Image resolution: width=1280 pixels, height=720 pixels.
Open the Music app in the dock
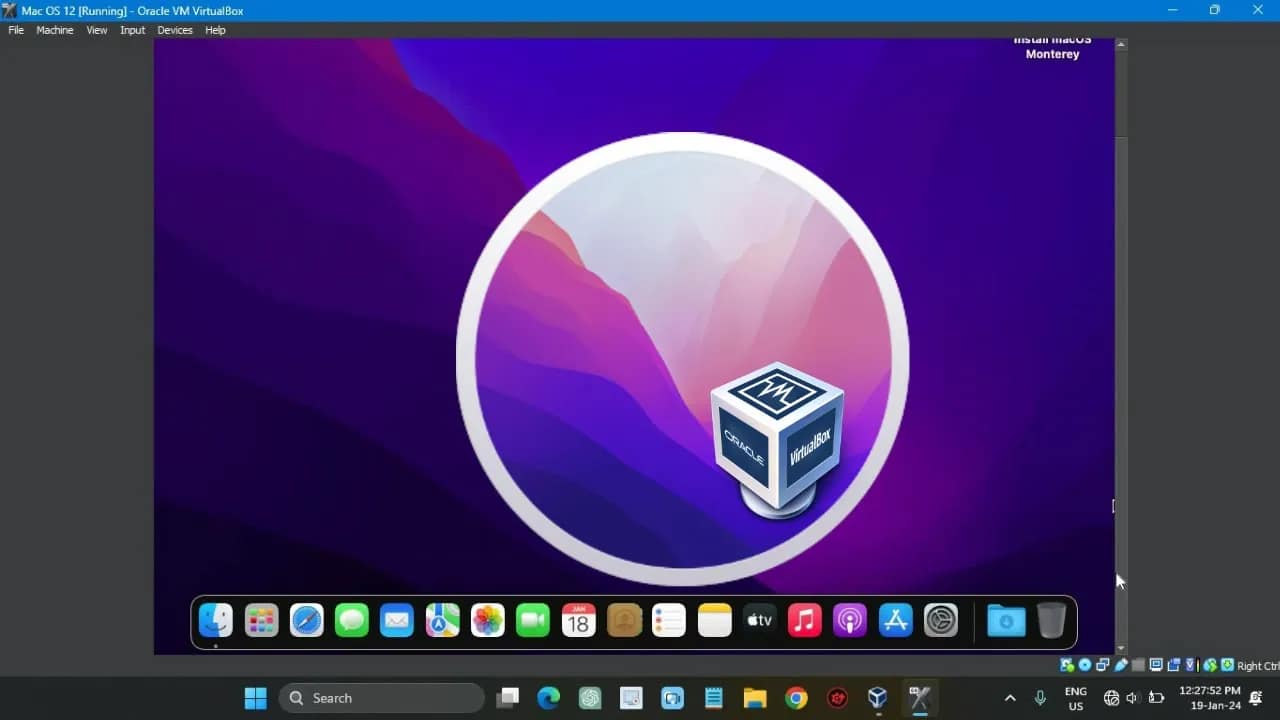(804, 620)
